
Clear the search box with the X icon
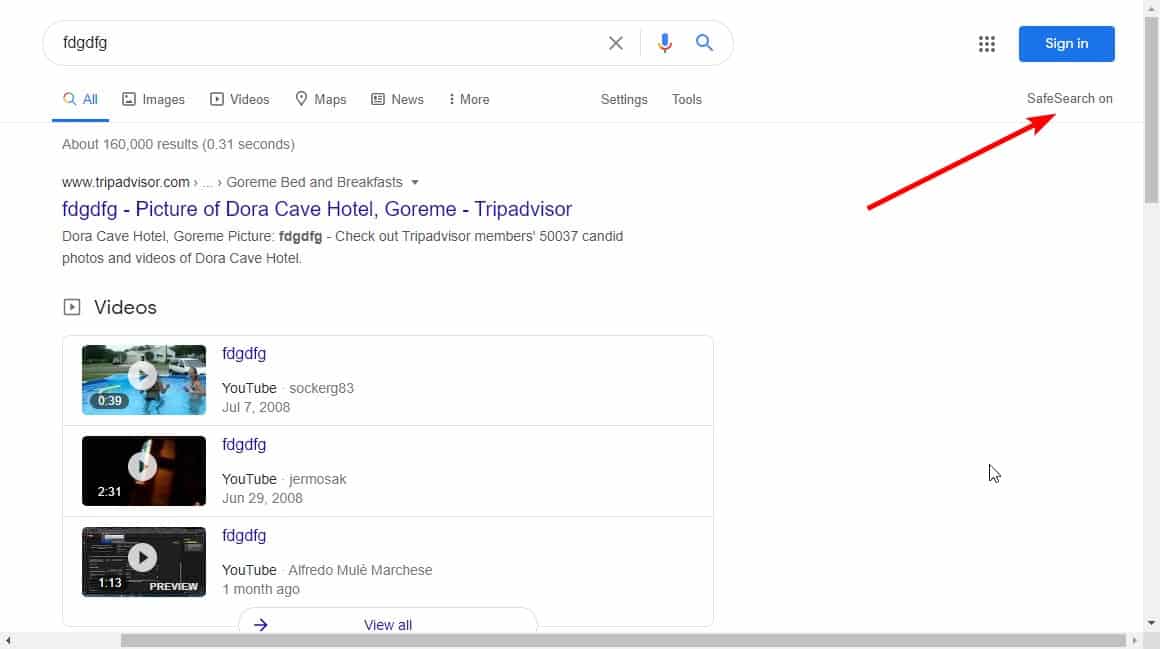[x=616, y=43]
